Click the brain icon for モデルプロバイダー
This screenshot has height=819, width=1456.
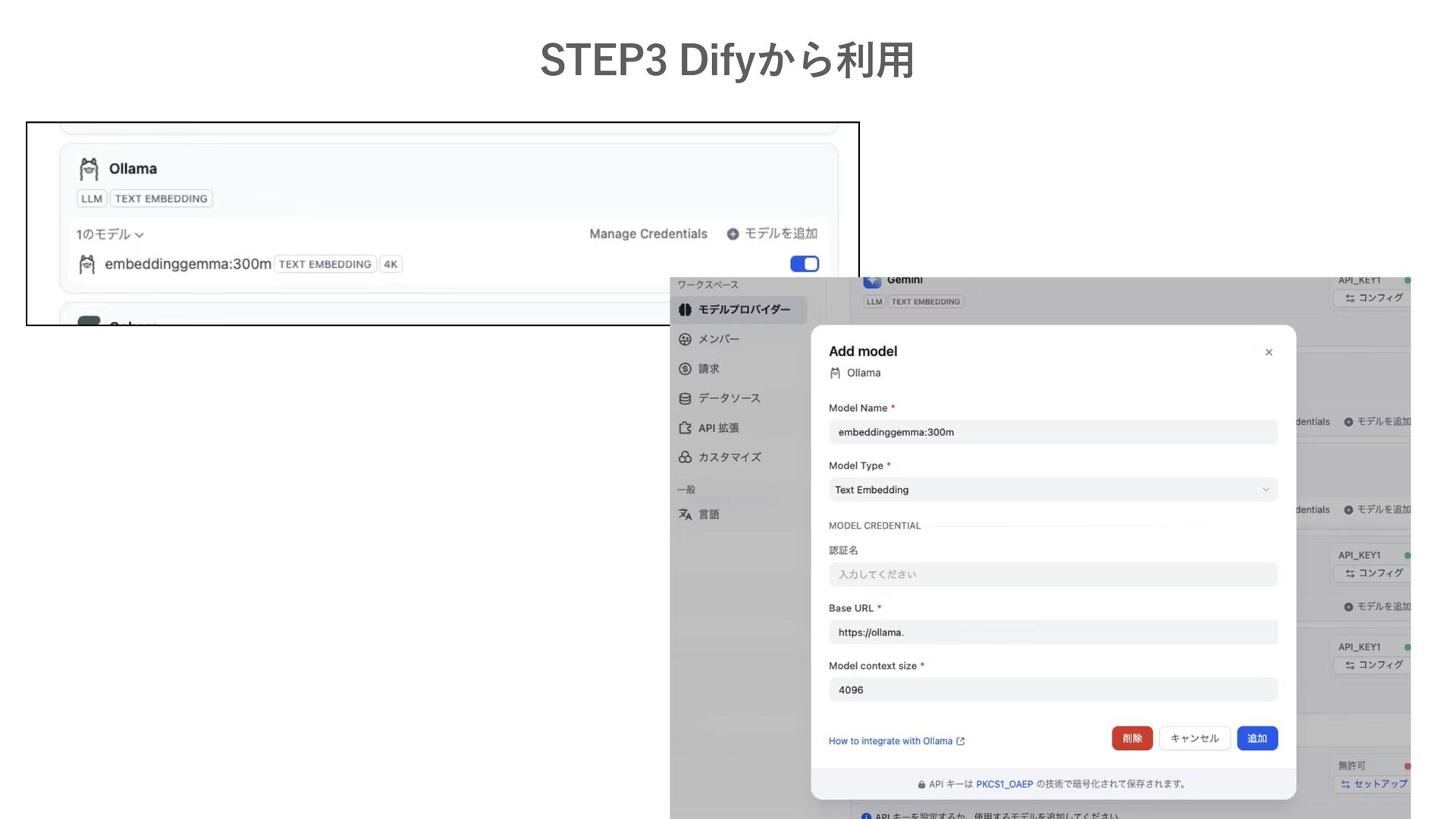pos(685,309)
